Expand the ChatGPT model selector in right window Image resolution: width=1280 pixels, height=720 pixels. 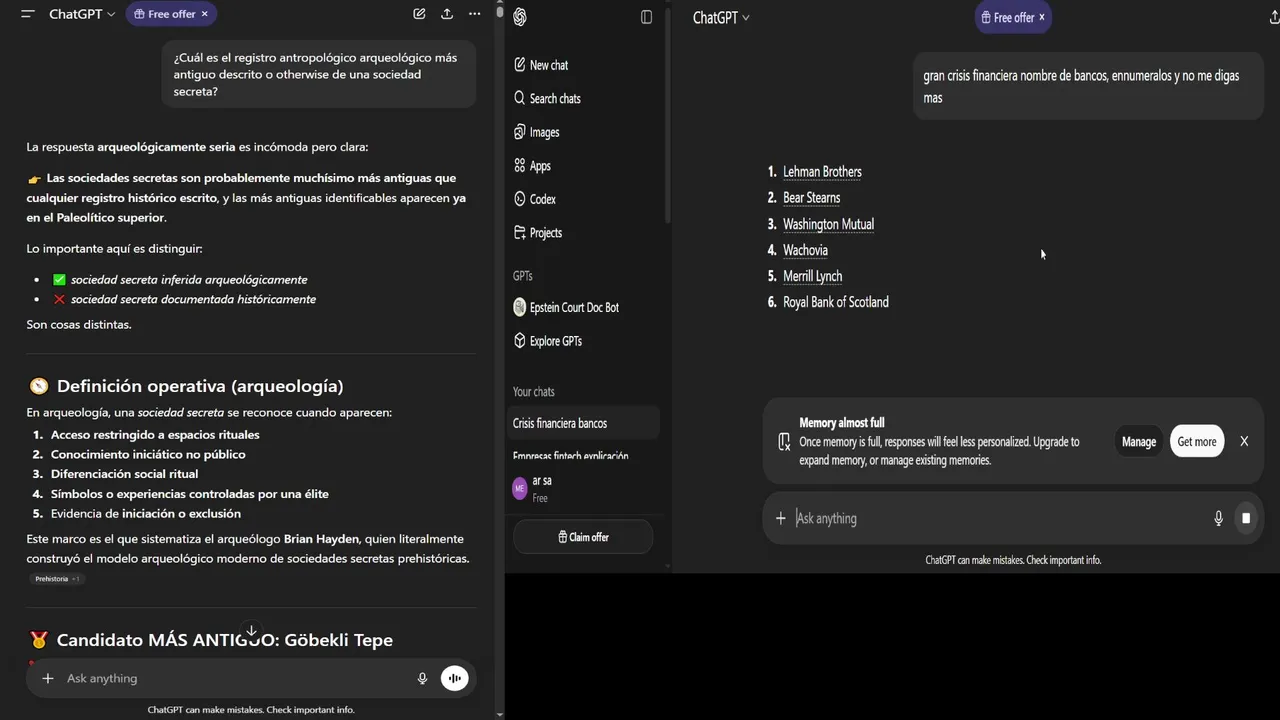coord(721,18)
